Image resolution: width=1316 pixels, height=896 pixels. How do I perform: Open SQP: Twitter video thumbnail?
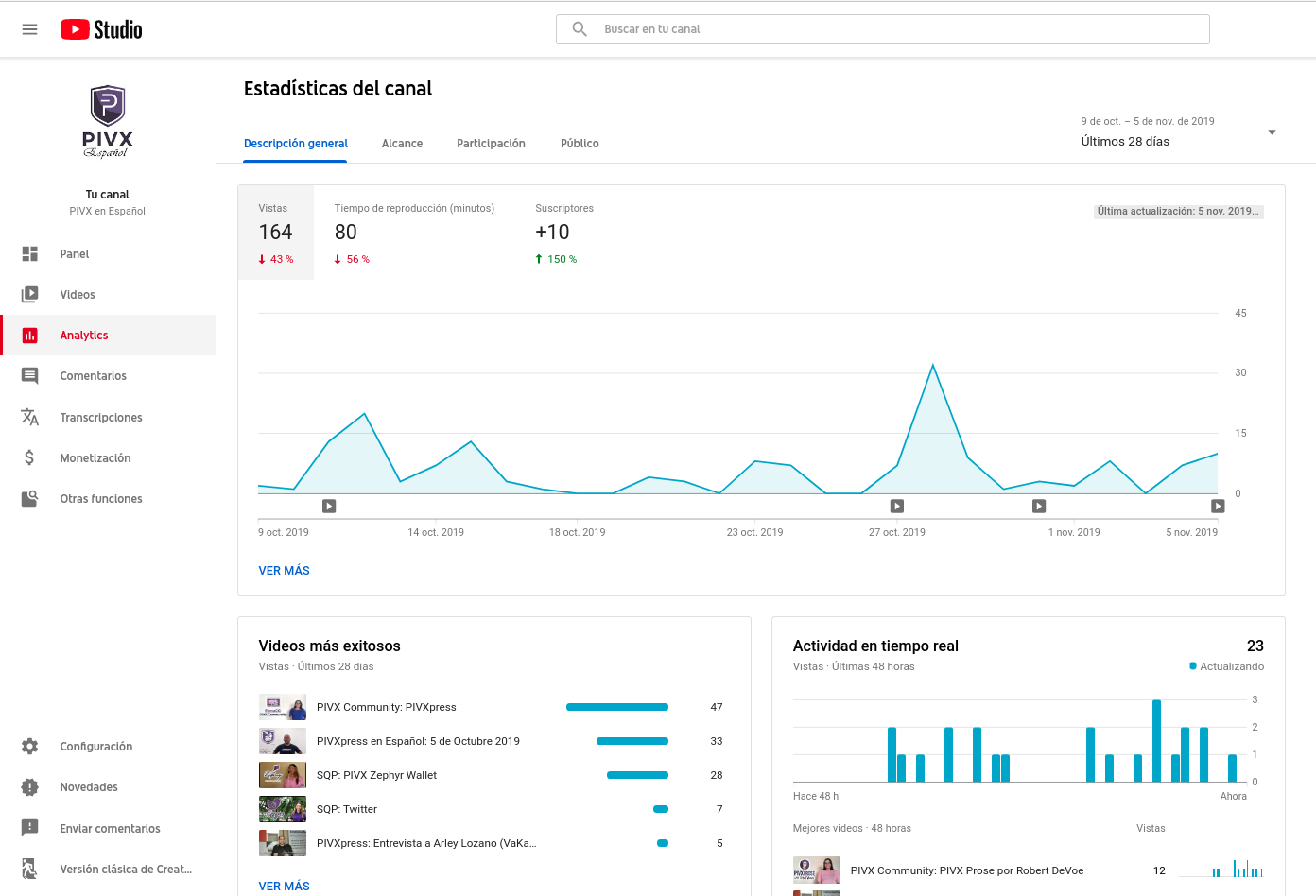point(283,809)
